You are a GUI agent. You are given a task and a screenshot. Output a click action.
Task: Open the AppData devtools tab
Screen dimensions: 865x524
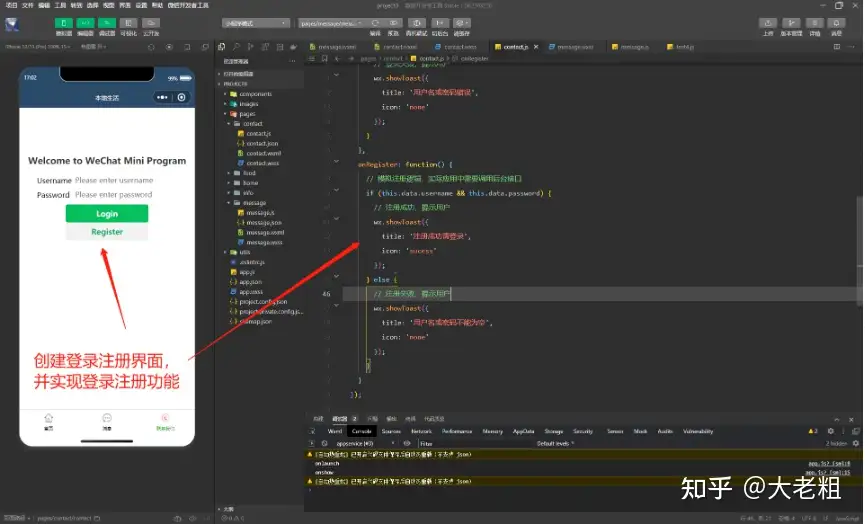[x=524, y=431]
